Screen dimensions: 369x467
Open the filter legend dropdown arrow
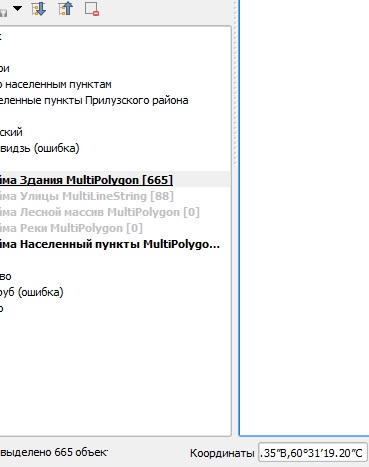[17, 8]
